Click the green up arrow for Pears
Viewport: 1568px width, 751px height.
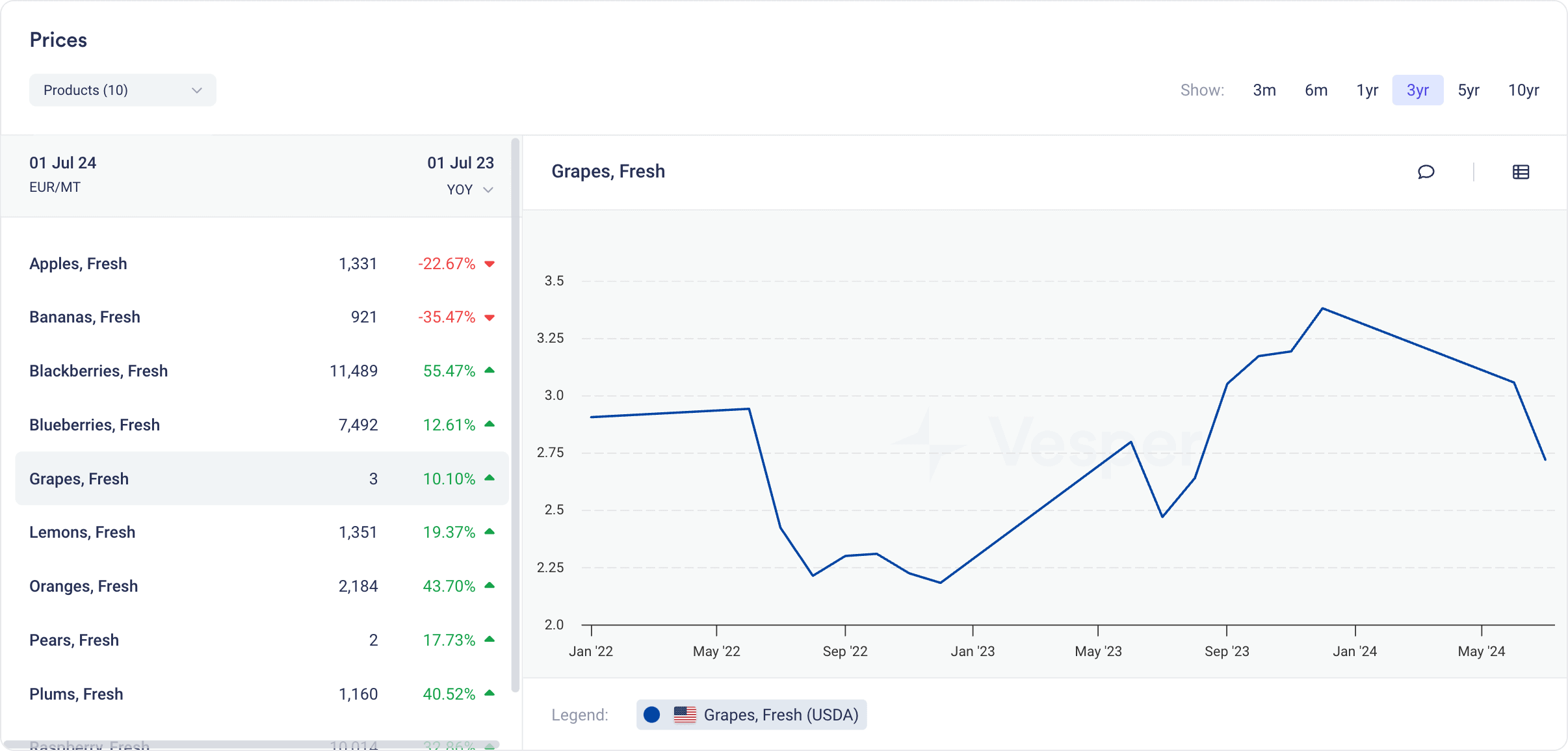pyautogui.click(x=490, y=640)
